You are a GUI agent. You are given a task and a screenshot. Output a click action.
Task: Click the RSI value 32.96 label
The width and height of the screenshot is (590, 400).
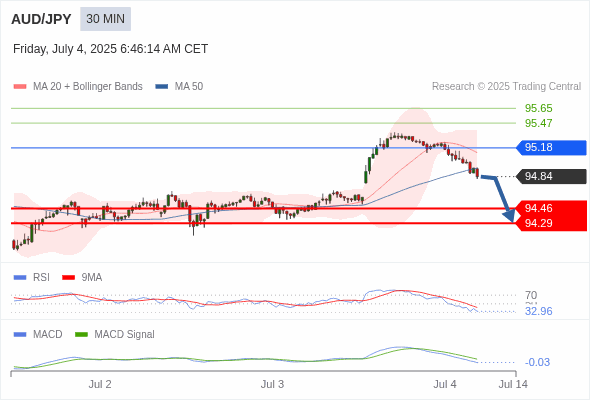(x=538, y=311)
